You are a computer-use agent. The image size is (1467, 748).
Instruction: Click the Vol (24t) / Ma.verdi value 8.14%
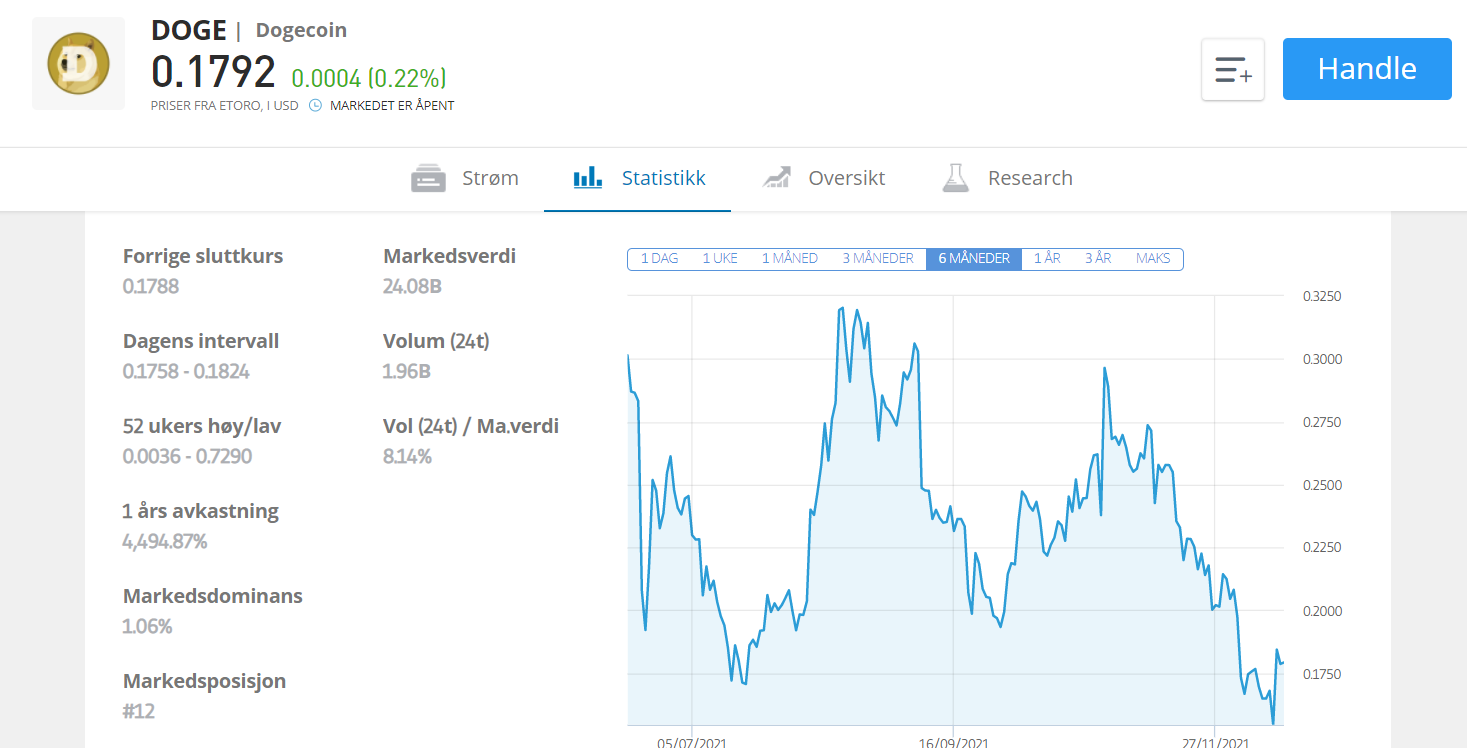coord(407,457)
